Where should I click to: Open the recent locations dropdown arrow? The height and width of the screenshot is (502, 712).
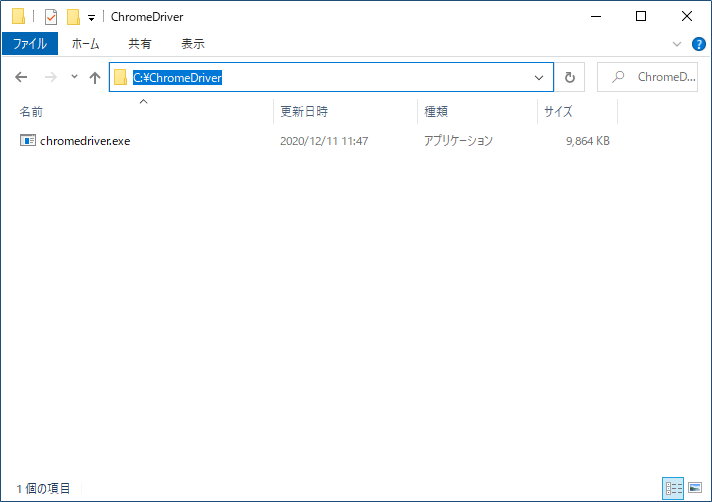click(x=74, y=77)
